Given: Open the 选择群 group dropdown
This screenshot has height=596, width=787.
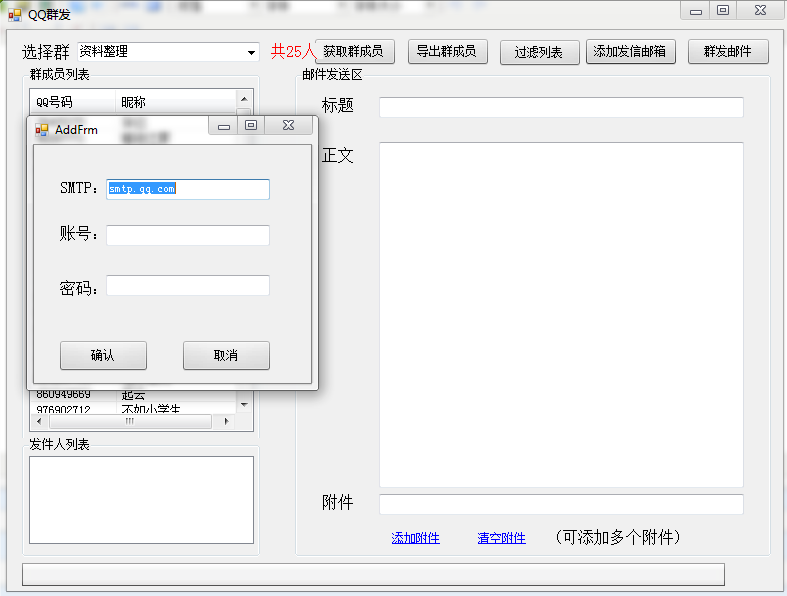Looking at the screenshot, I should [x=168, y=52].
